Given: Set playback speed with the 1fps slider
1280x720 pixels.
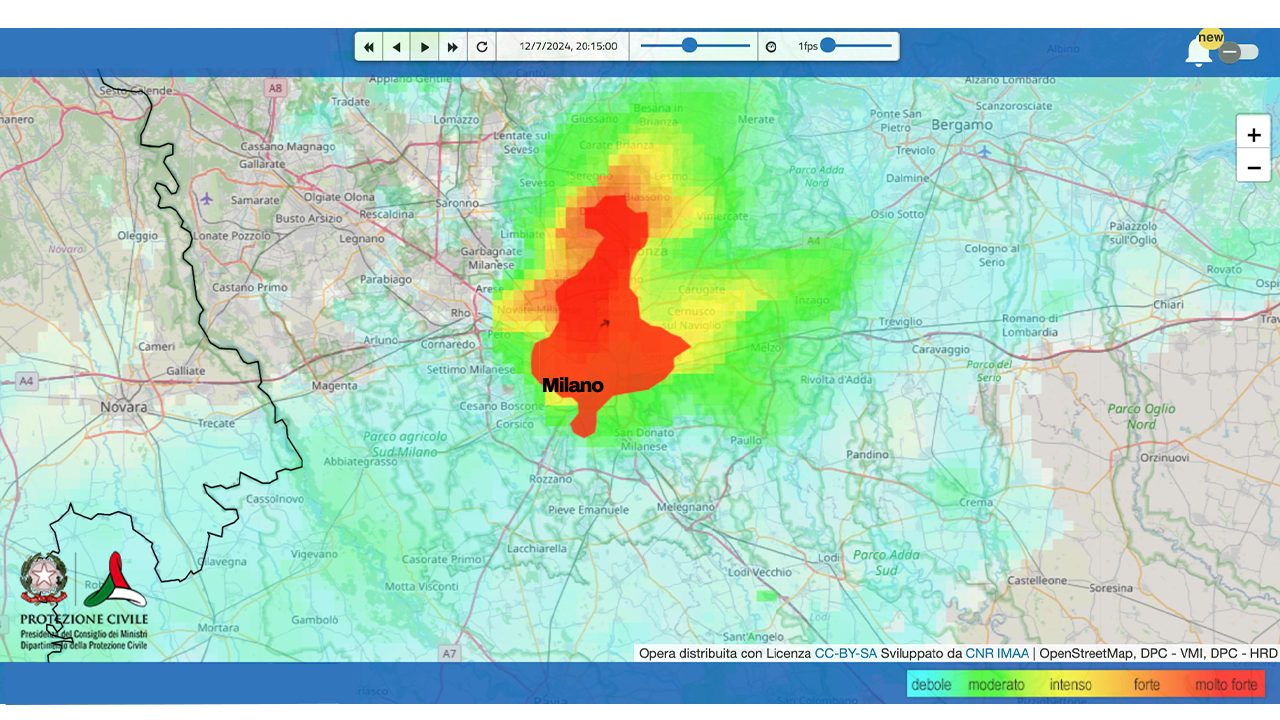Looking at the screenshot, I should click(x=828, y=45).
